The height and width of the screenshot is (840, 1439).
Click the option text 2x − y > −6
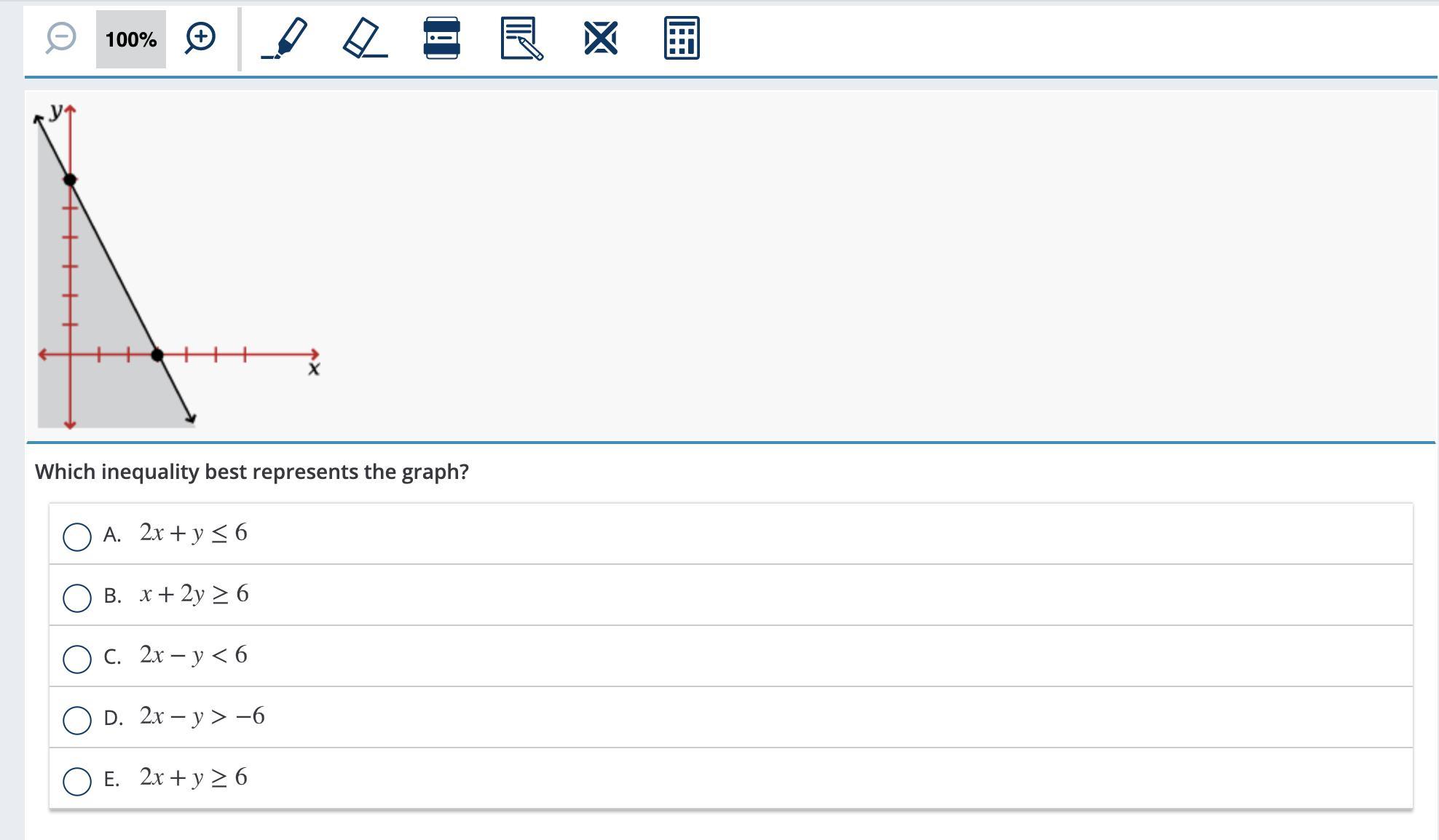pyautogui.click(x=202, y=716)
